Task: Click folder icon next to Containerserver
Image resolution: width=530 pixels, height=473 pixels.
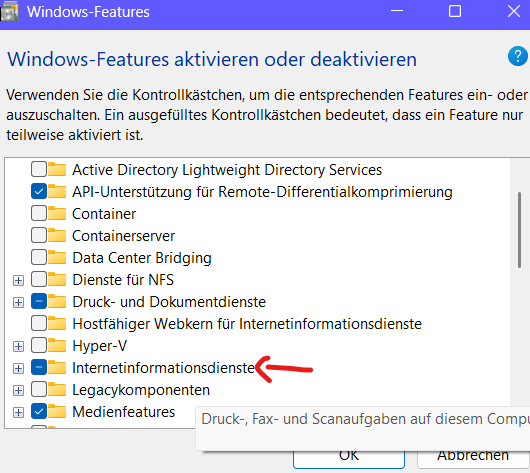Action: pos(57,235)
